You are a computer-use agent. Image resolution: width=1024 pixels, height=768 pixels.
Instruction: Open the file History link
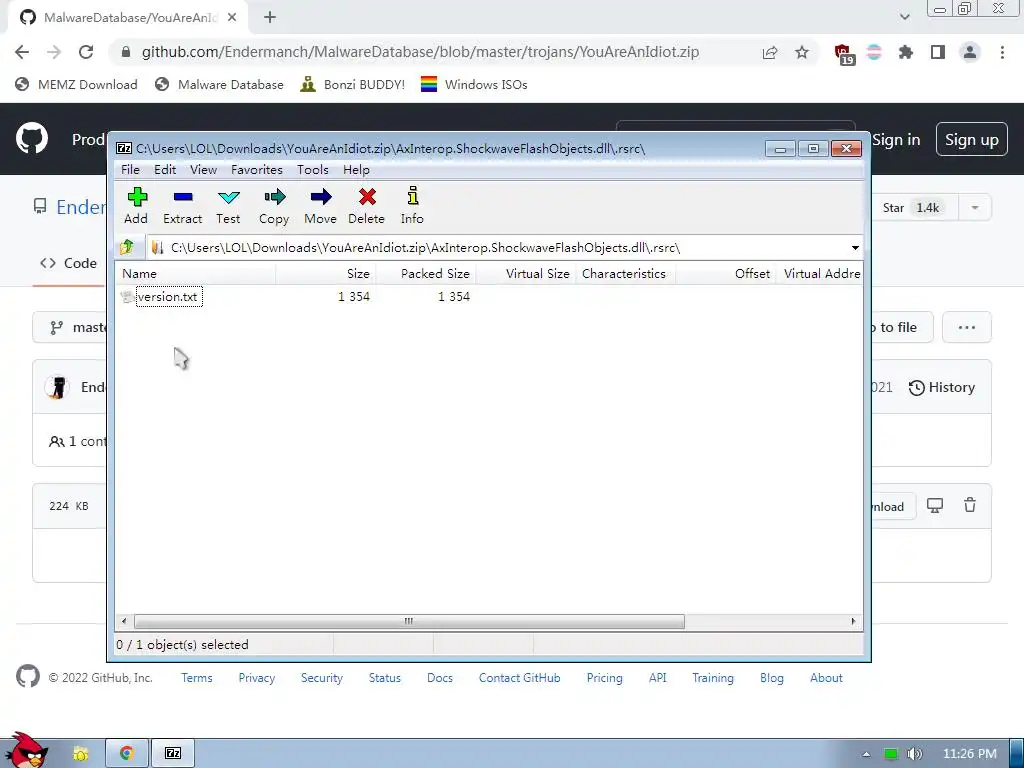coord(942,387)
